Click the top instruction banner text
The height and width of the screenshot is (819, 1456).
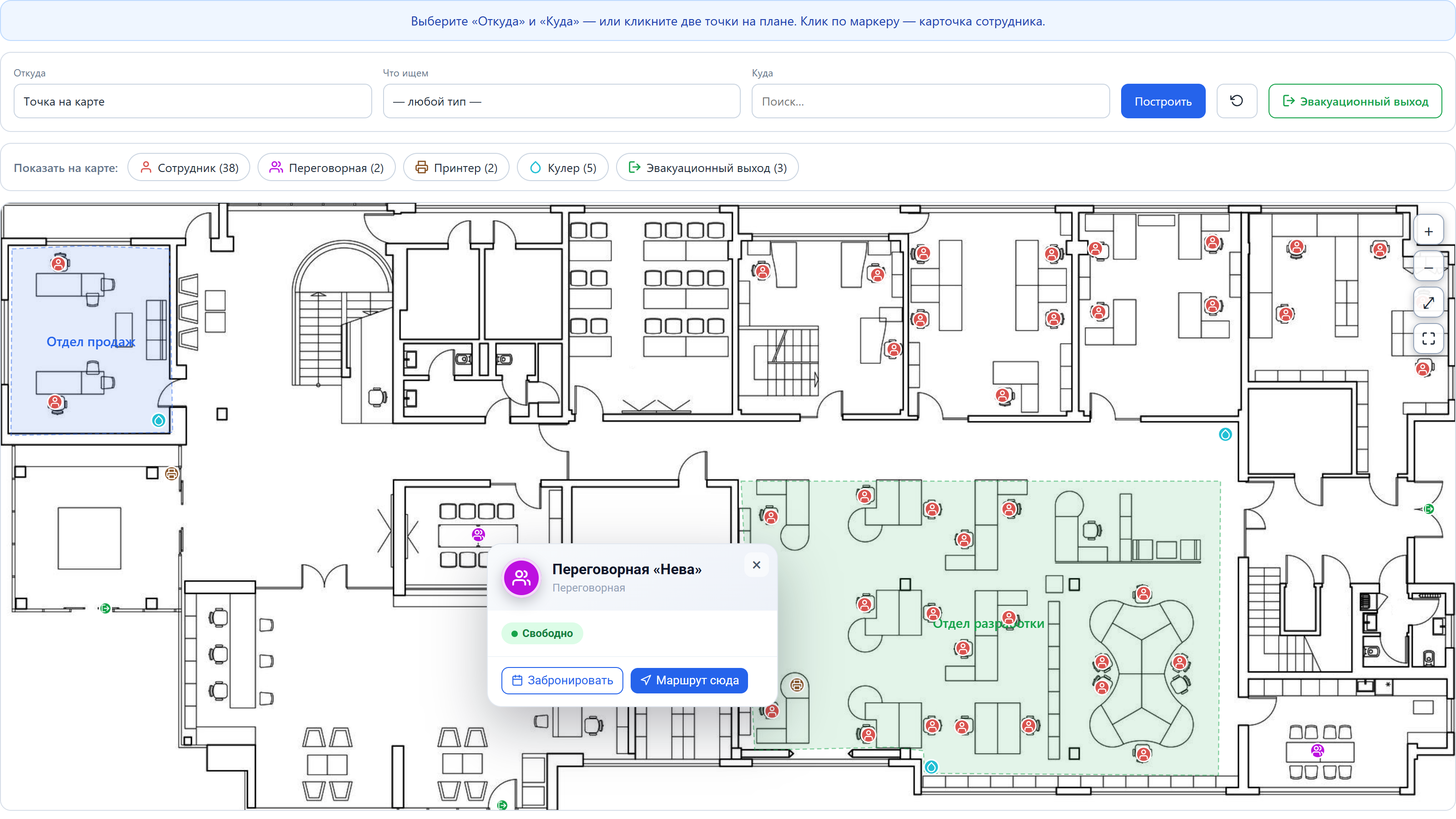(x=728, y=21)
